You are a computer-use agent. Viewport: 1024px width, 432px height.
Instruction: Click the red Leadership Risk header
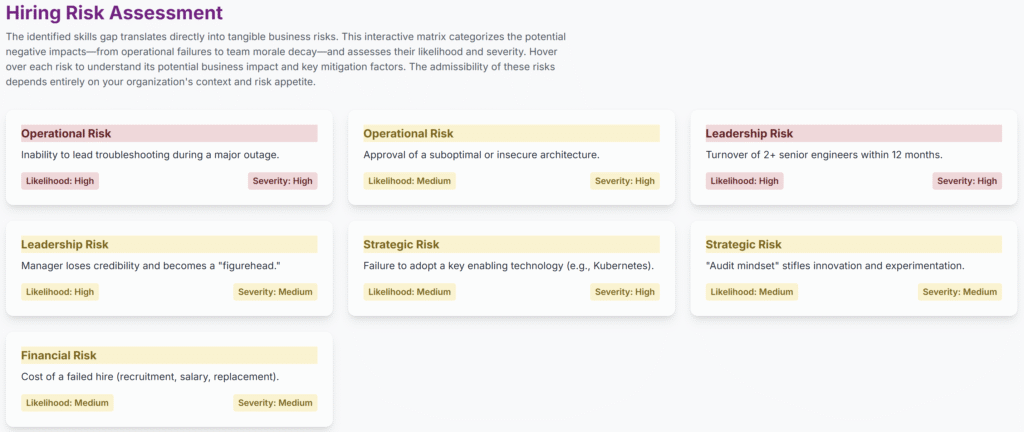point(854,134)
